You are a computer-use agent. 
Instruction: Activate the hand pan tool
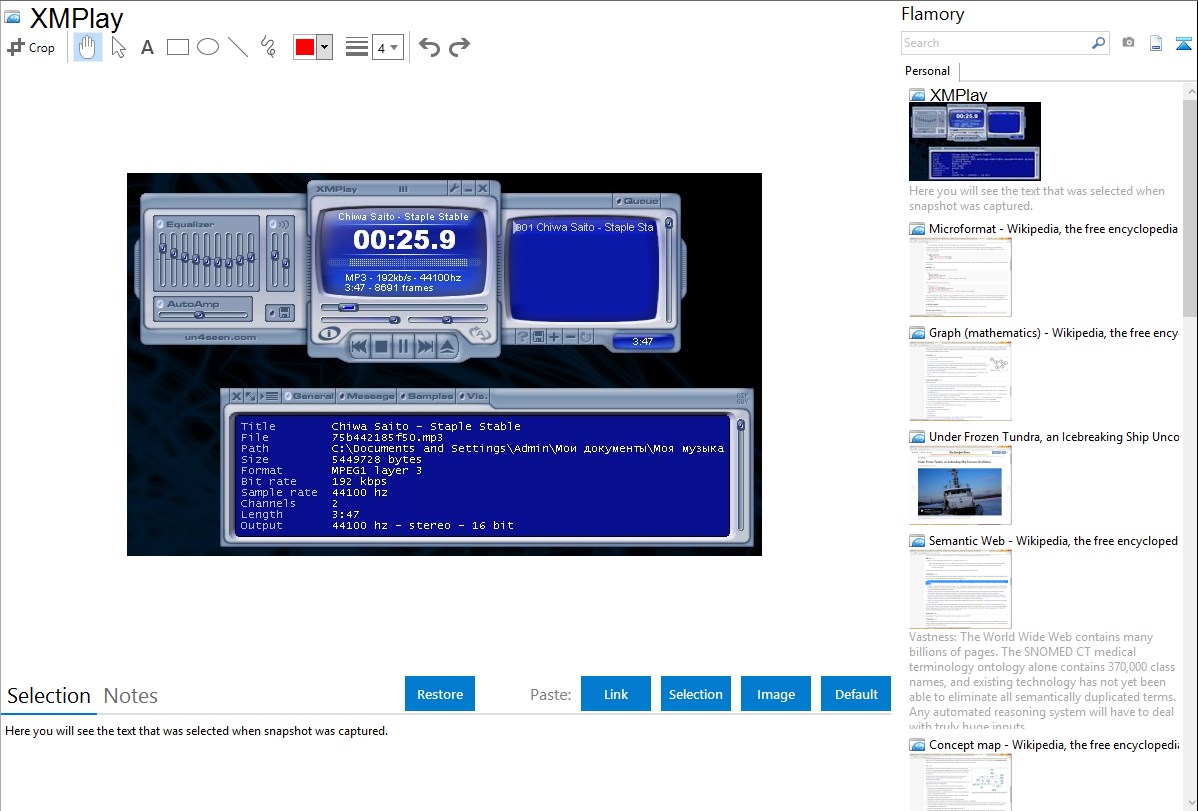87,47
